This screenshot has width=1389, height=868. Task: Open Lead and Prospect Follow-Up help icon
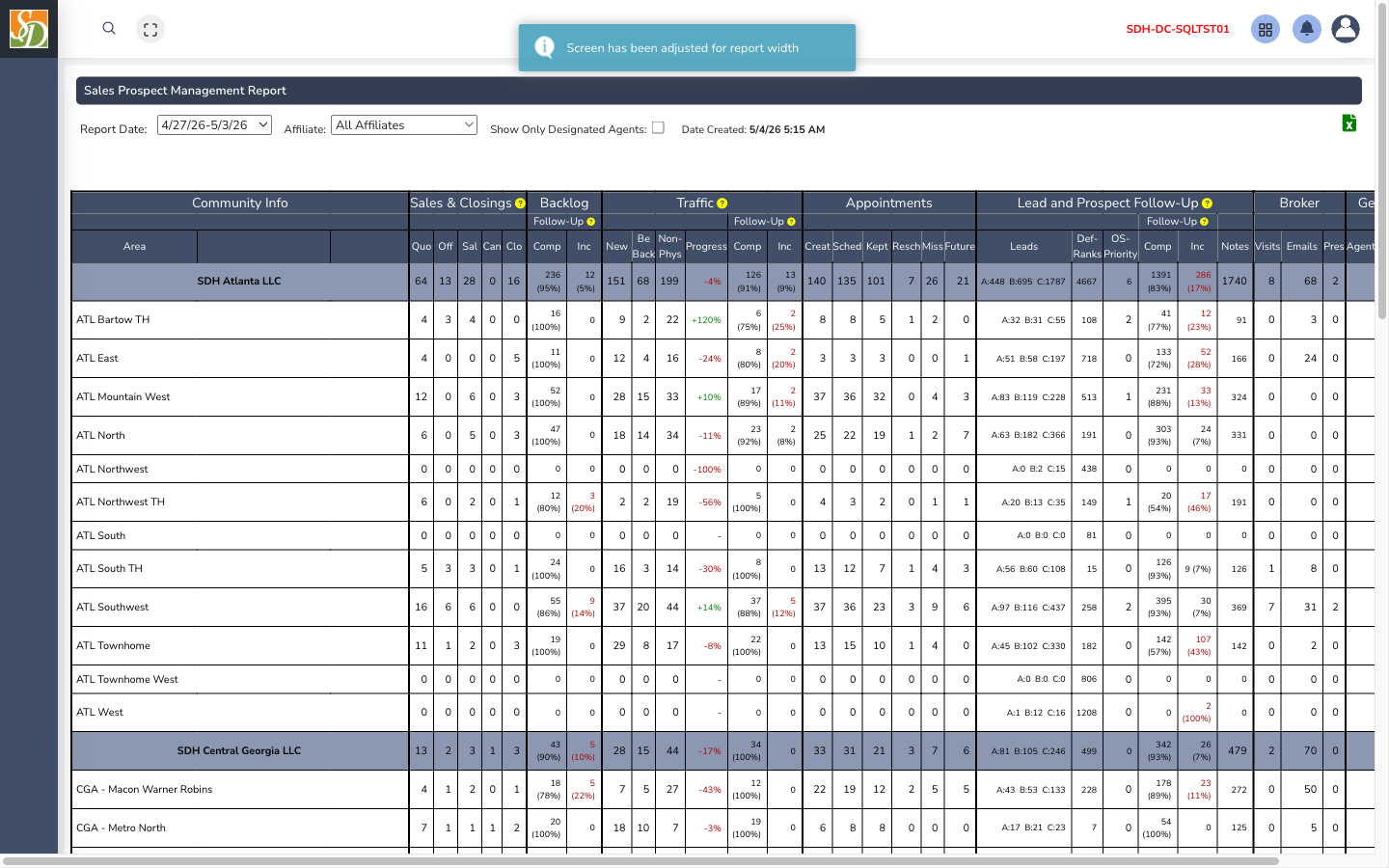pos(1207,203)
